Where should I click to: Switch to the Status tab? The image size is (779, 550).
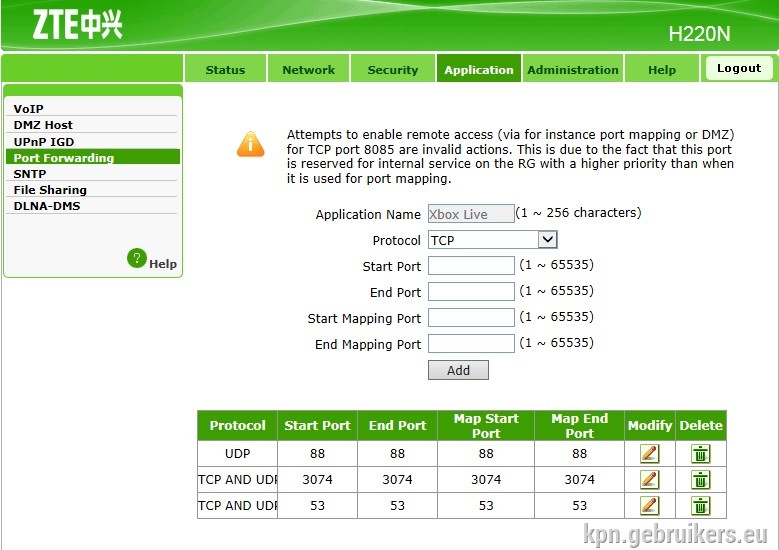click(x=225, y=70)
